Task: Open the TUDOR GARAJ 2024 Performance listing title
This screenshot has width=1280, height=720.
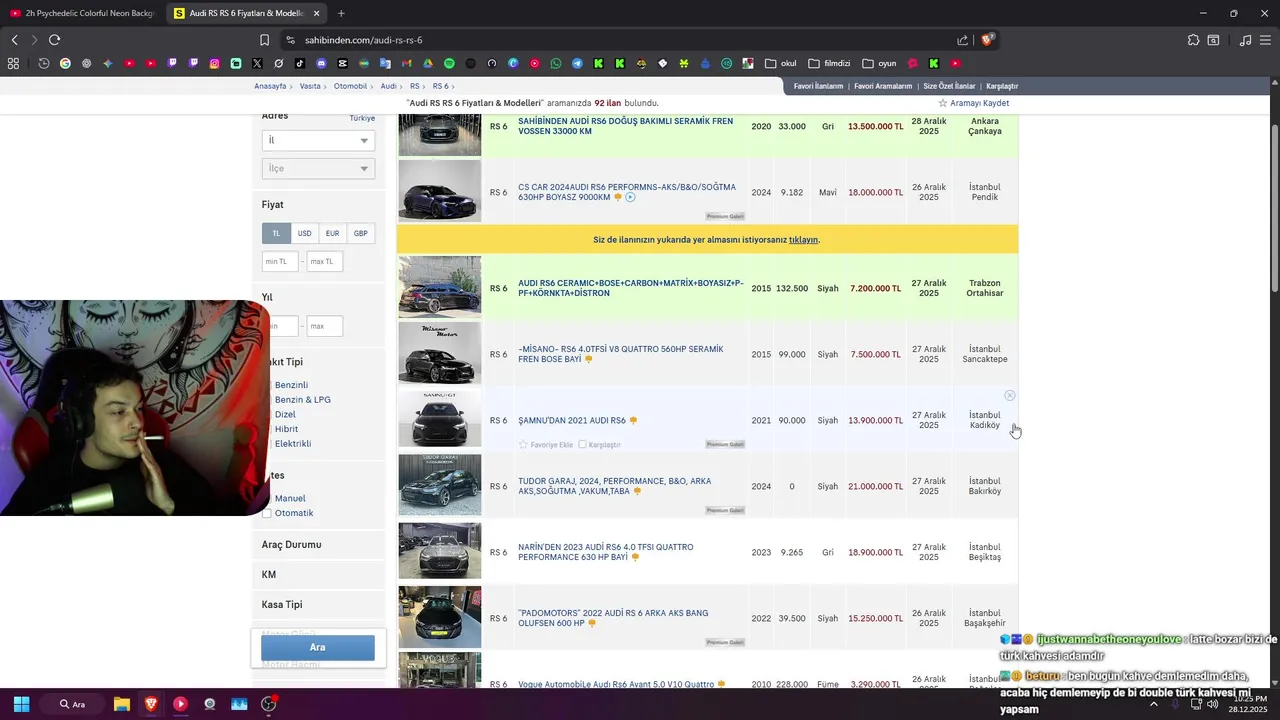Action: point(615,486)
